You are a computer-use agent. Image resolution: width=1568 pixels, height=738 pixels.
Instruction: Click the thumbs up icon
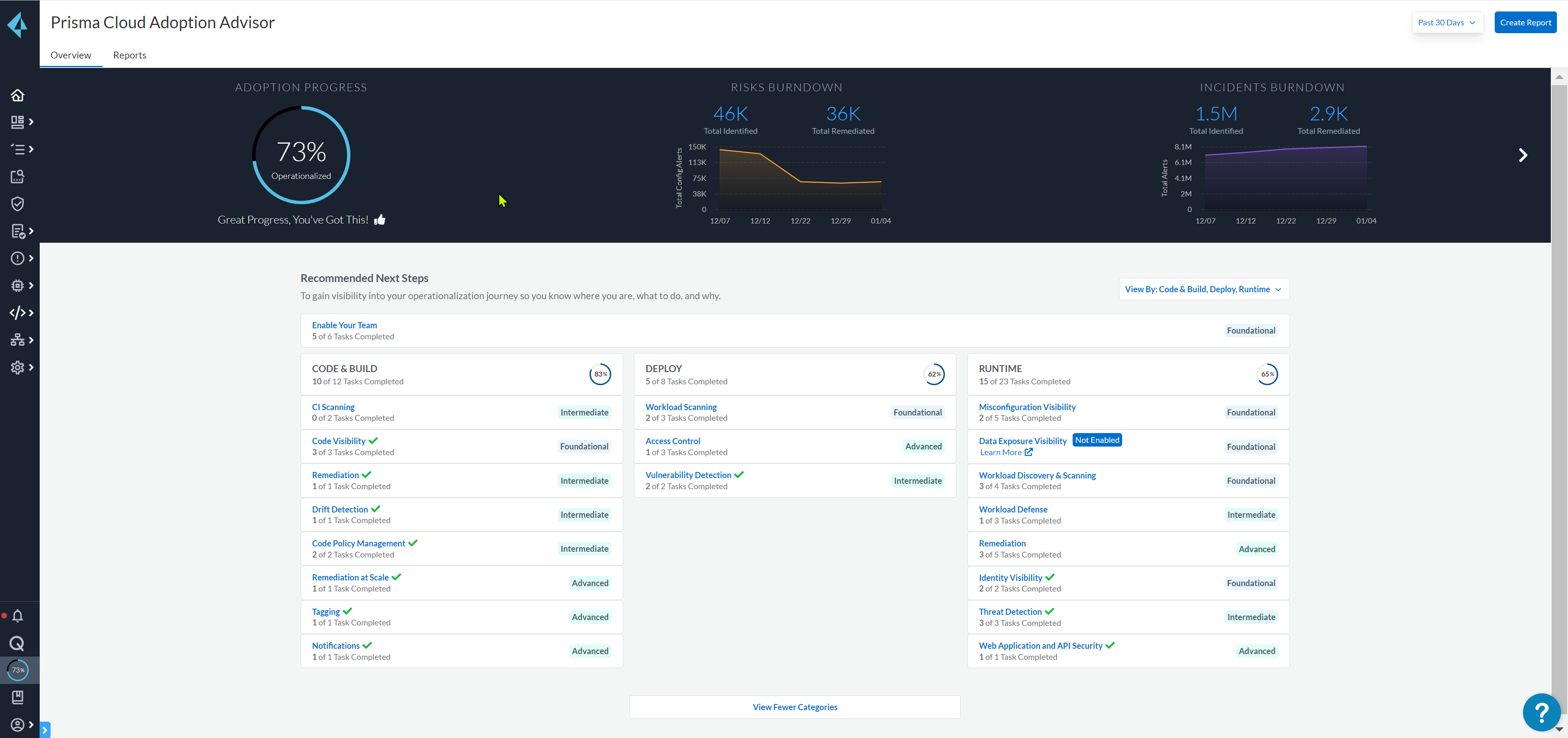click(x=380, y=220)
